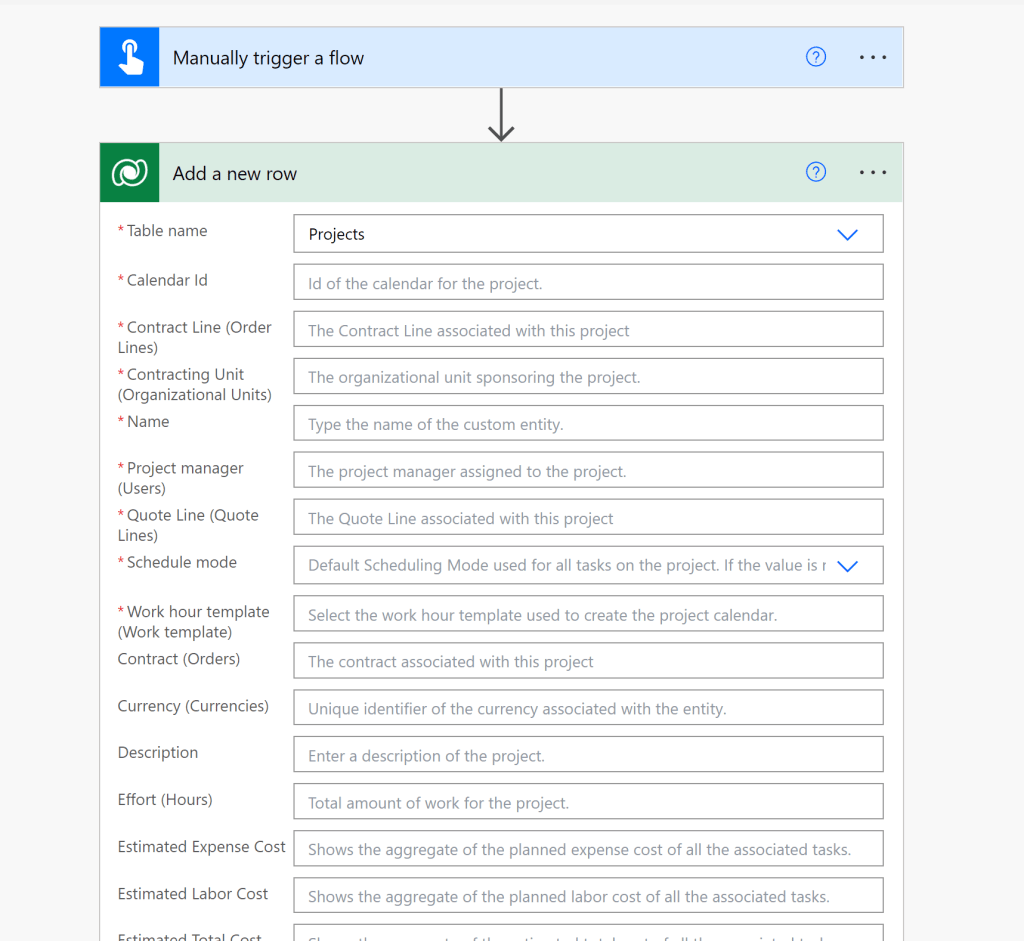
Task: Click the Calendar Id input field
Action: 588,283
